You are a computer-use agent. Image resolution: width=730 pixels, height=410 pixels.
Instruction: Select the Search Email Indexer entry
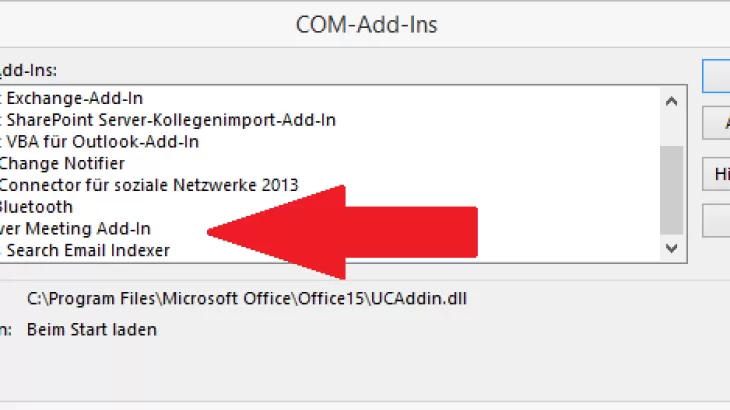pos(88,250)
